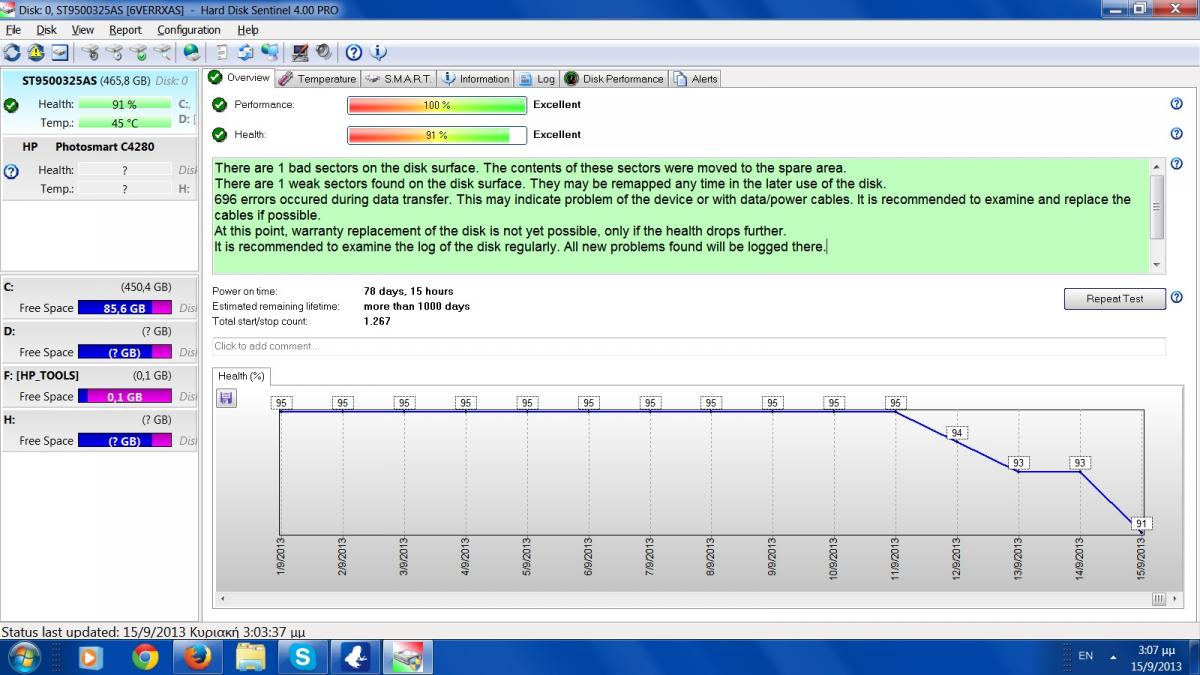Click the Health (%) graph tab
This screenshot has height=675, width=1200.
click(241, 376)
